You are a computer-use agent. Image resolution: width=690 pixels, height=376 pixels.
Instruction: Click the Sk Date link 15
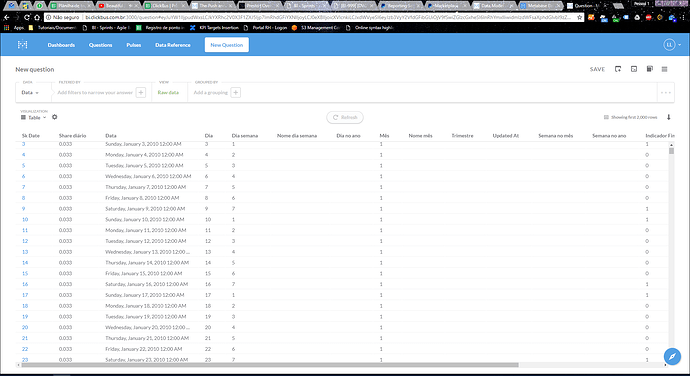(25, 273)
